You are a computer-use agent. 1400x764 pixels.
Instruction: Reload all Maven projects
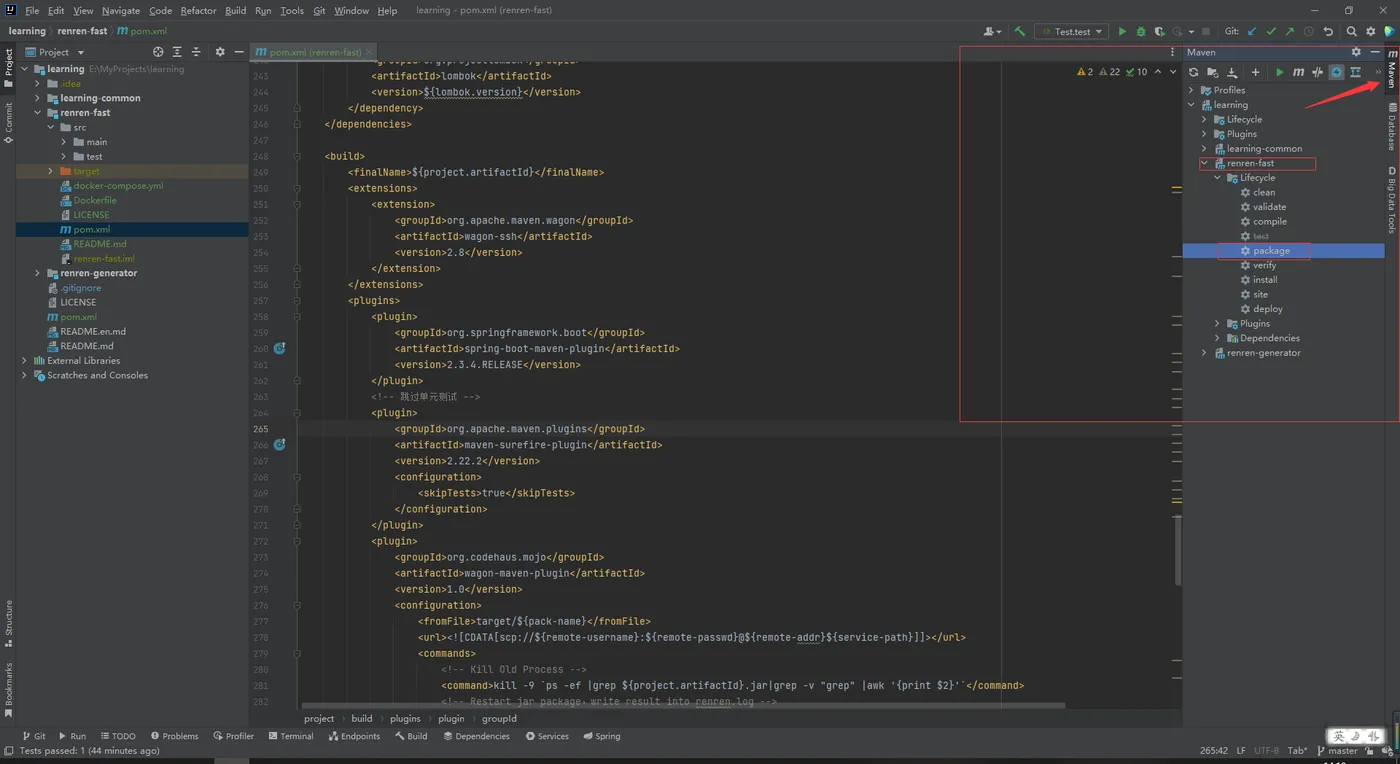[1193, 72]
